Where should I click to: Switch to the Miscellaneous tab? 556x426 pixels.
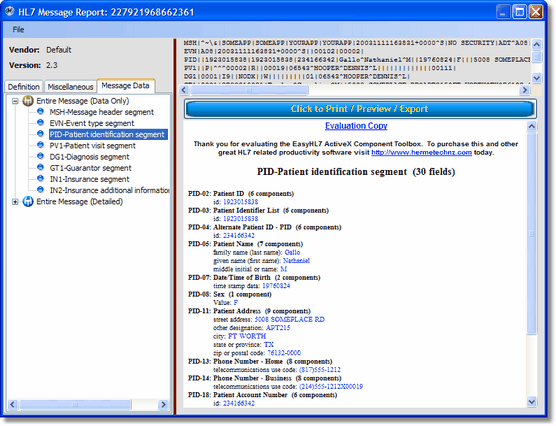(x=70, y=87)
